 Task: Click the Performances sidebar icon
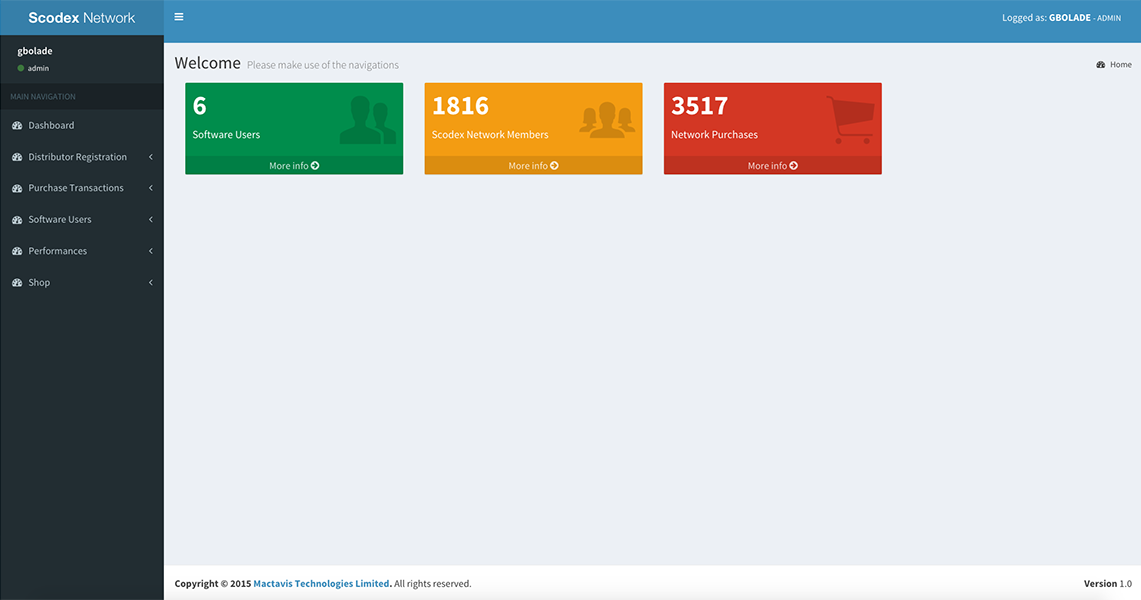(17, 251)
